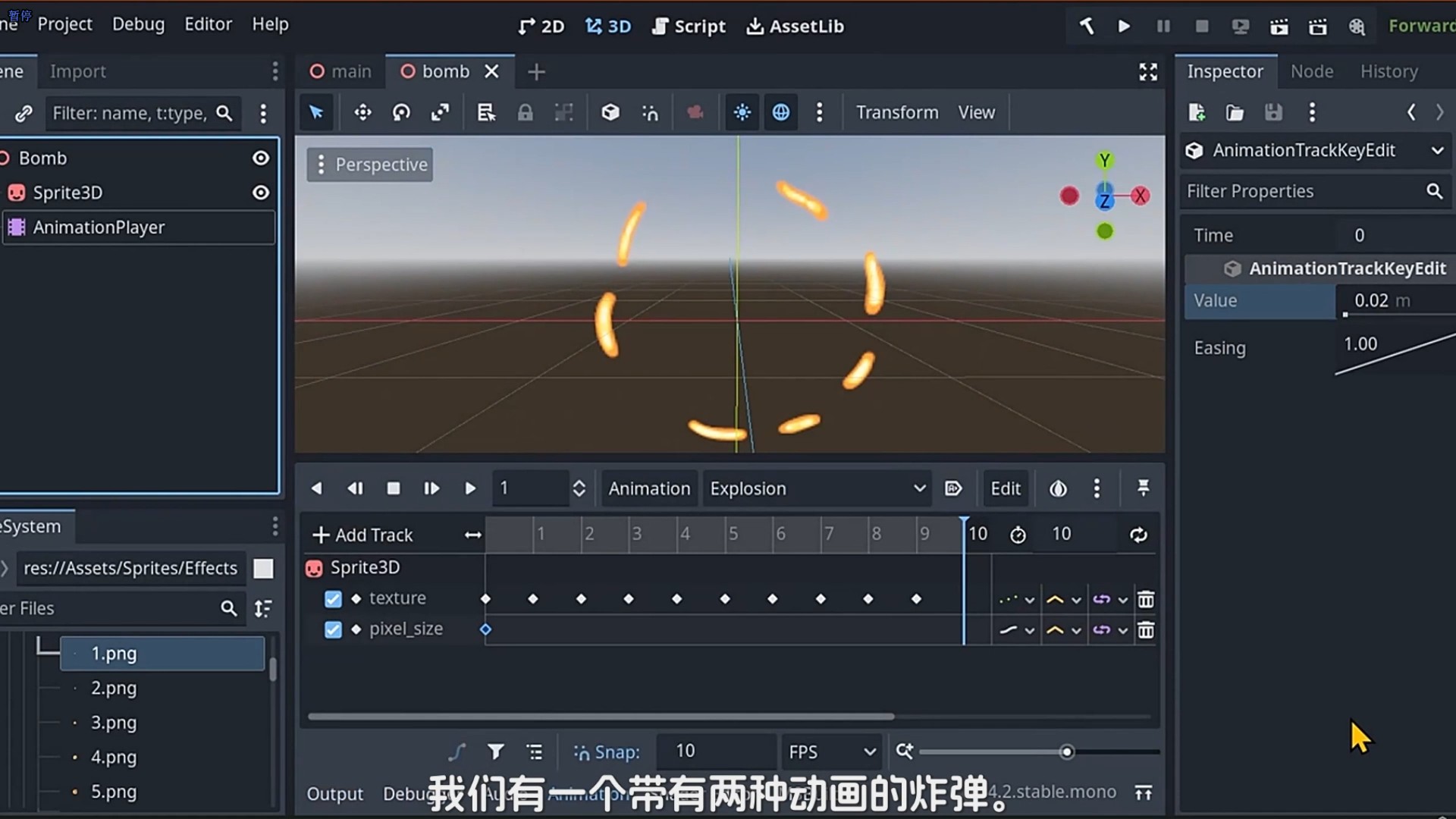Image resolution: width=1456 pixels, height=819 pixels.
Task: Open the Debug menu
Action: click(x=138, y=24)
